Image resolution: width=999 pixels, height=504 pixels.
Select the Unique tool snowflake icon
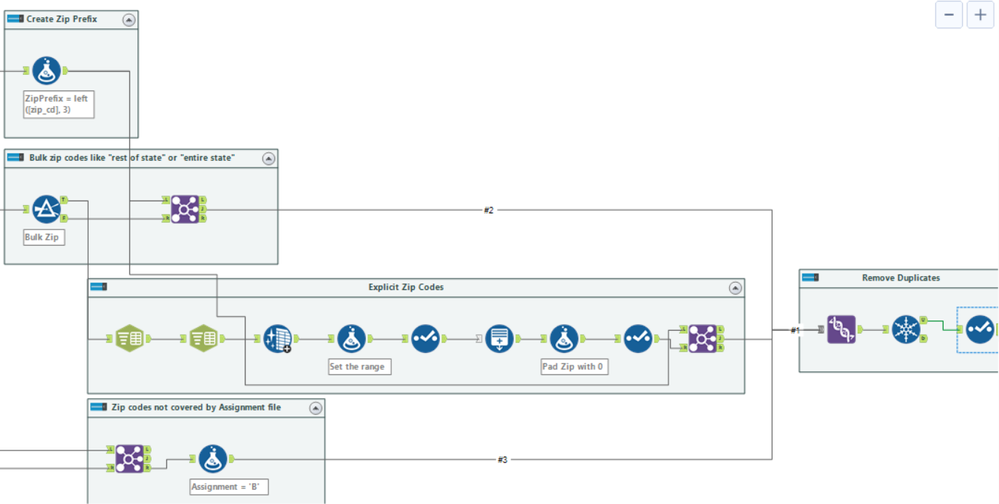906,329
